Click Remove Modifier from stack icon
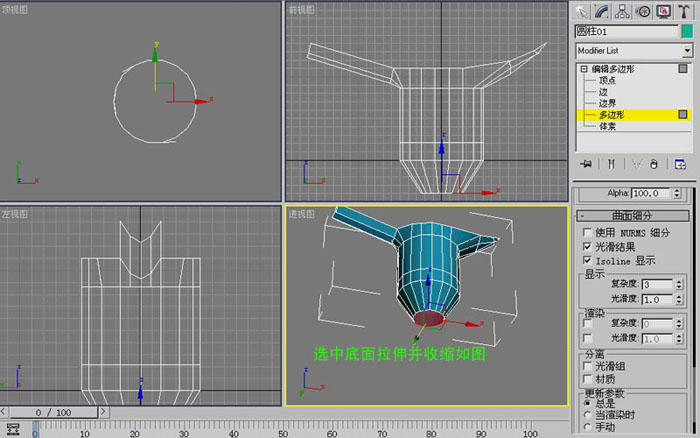 tap(654, 164)
